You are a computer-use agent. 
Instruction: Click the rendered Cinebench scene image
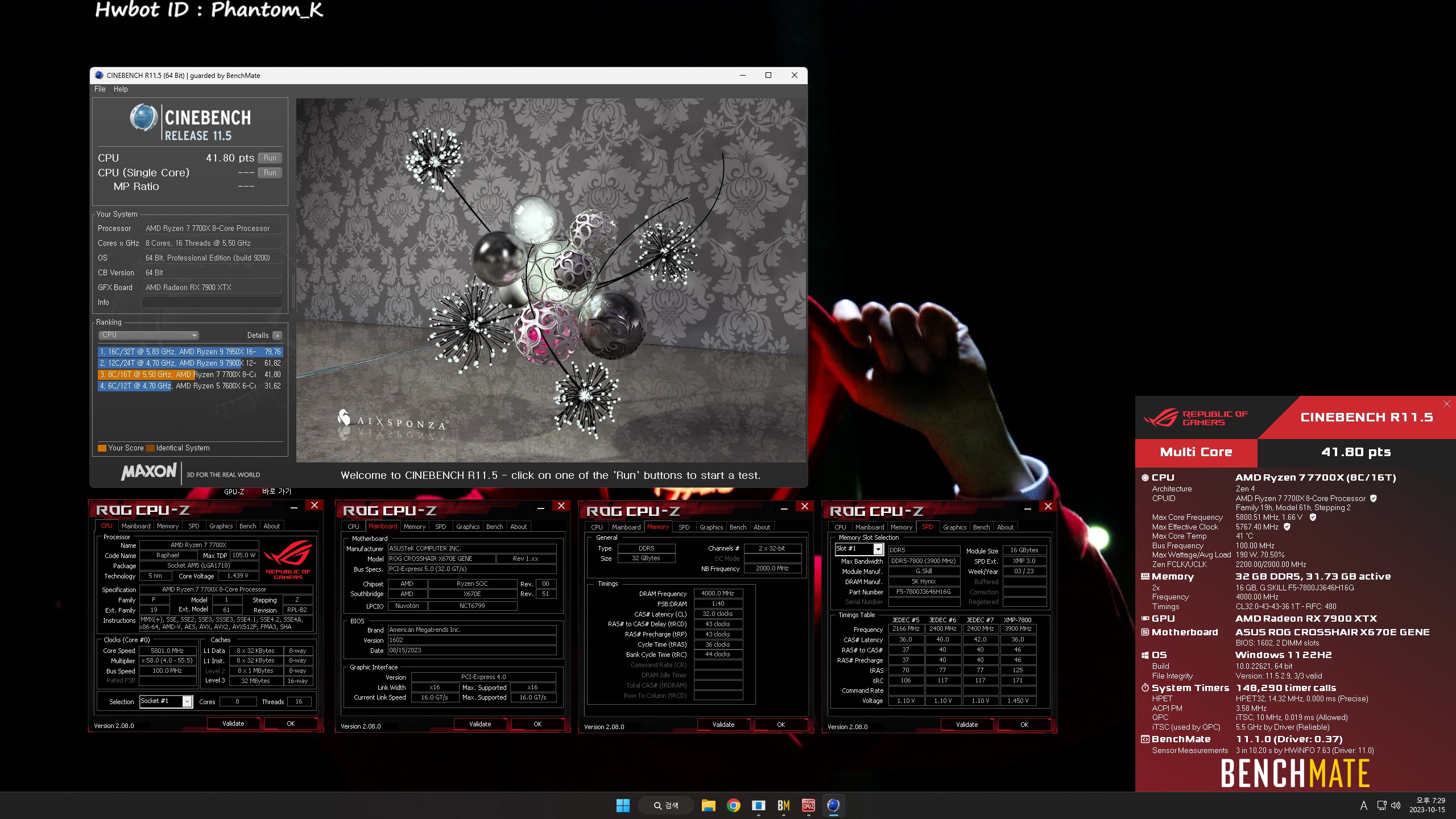click(551, 280)
